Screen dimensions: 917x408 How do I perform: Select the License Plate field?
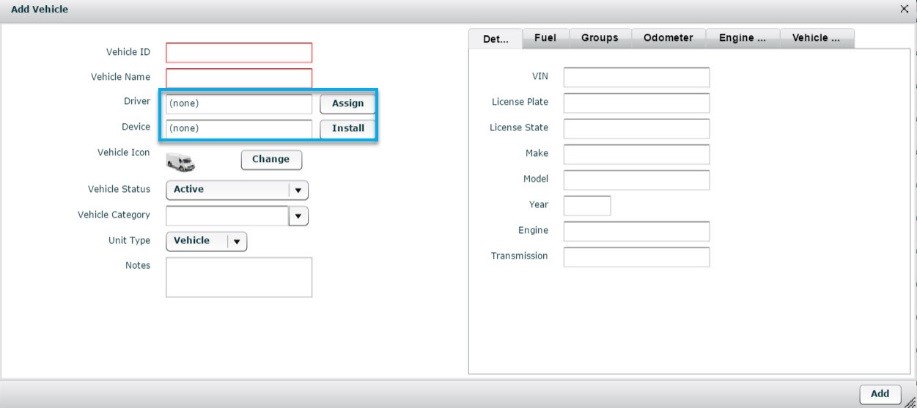(x=636, y=103)
